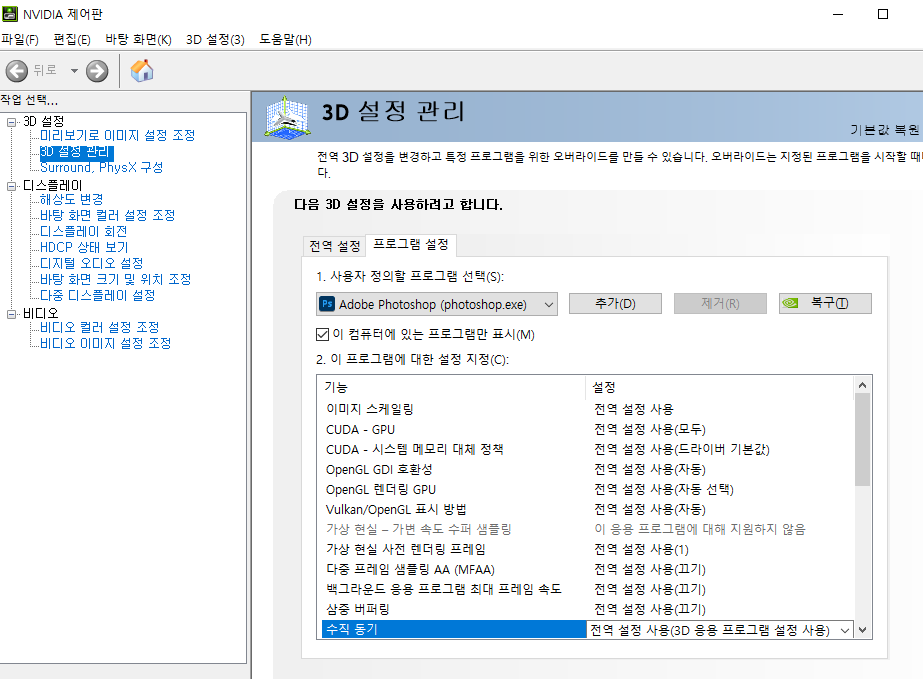Open 해상도 변경 in task tree
923x679 pixels.
point(71,200)
